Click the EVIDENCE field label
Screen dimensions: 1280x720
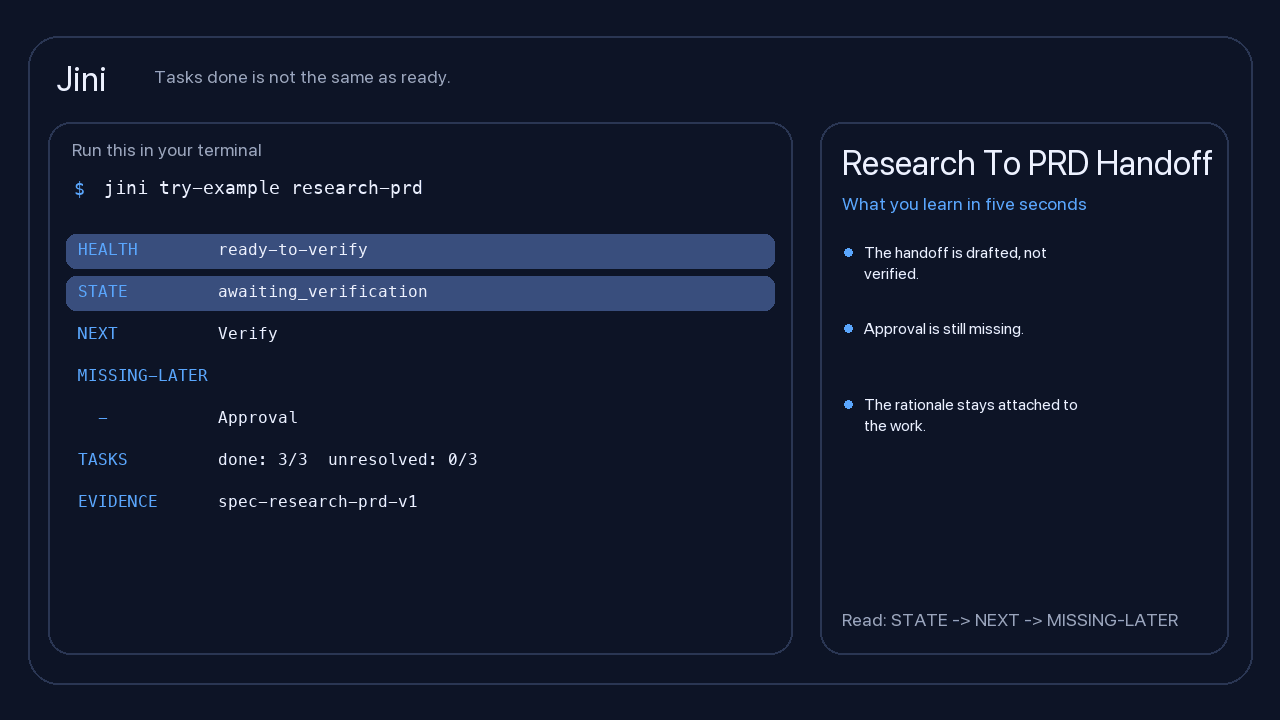pos(118,502)
